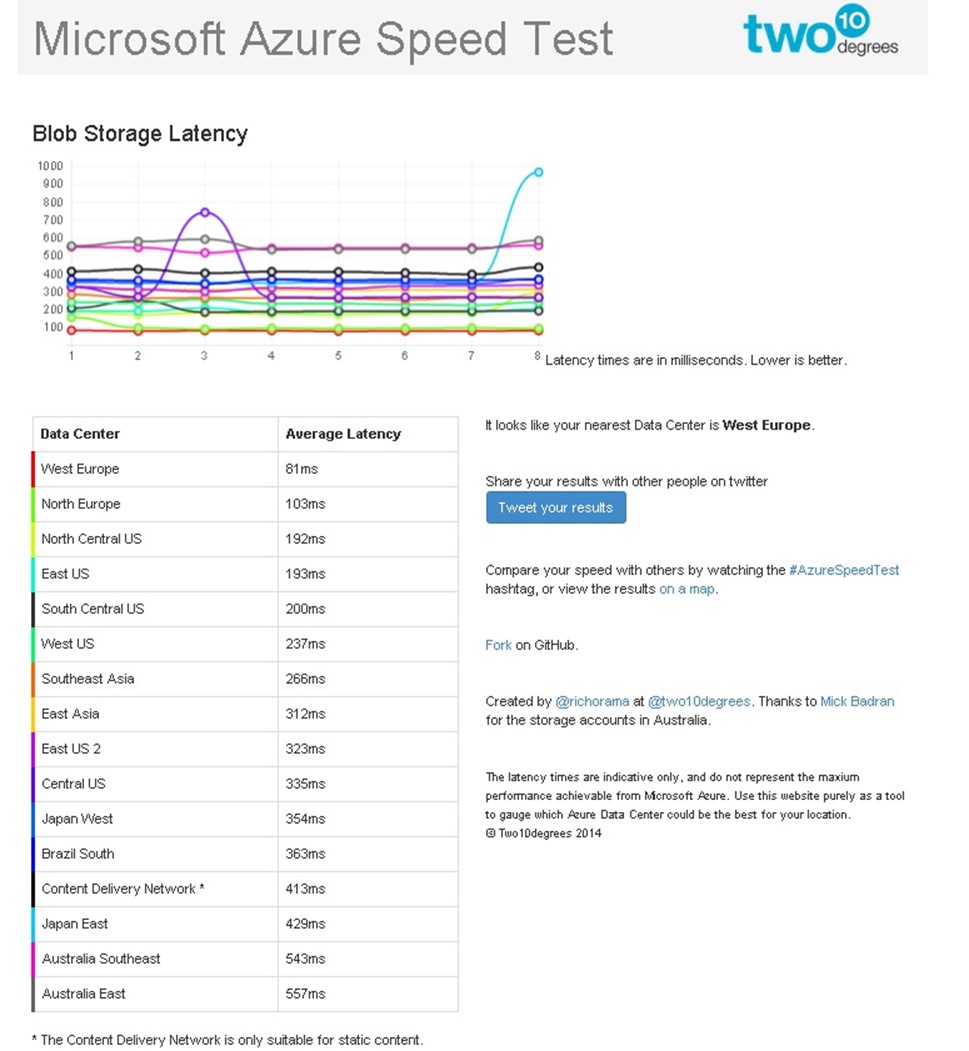Screen dimensions: 969x1051
Task: Click the Microsoft Azure Speed Test heading
Action: (x=323, y=38)
